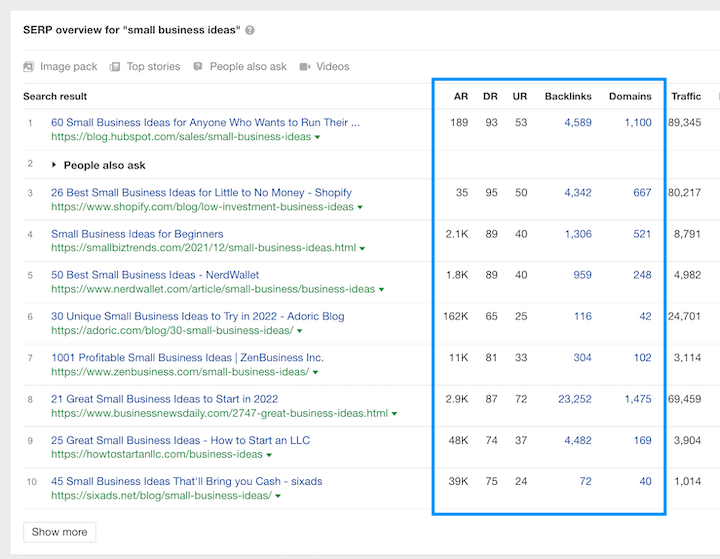Open dropdown next to HubSpot blog URL
The image size is (720, 559).
(317, 137)
